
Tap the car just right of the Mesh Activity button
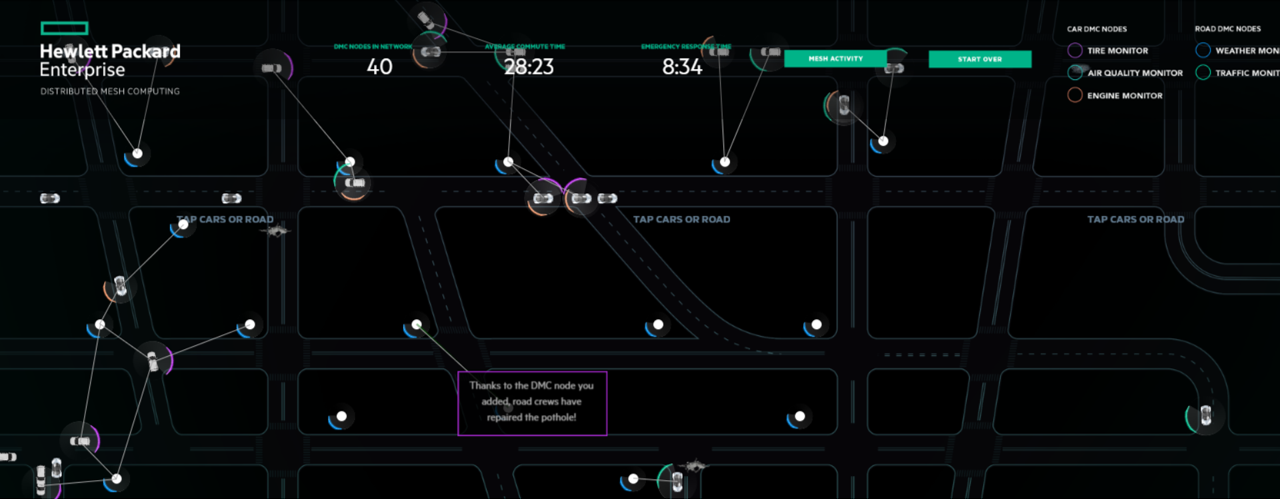click(893, 68)
